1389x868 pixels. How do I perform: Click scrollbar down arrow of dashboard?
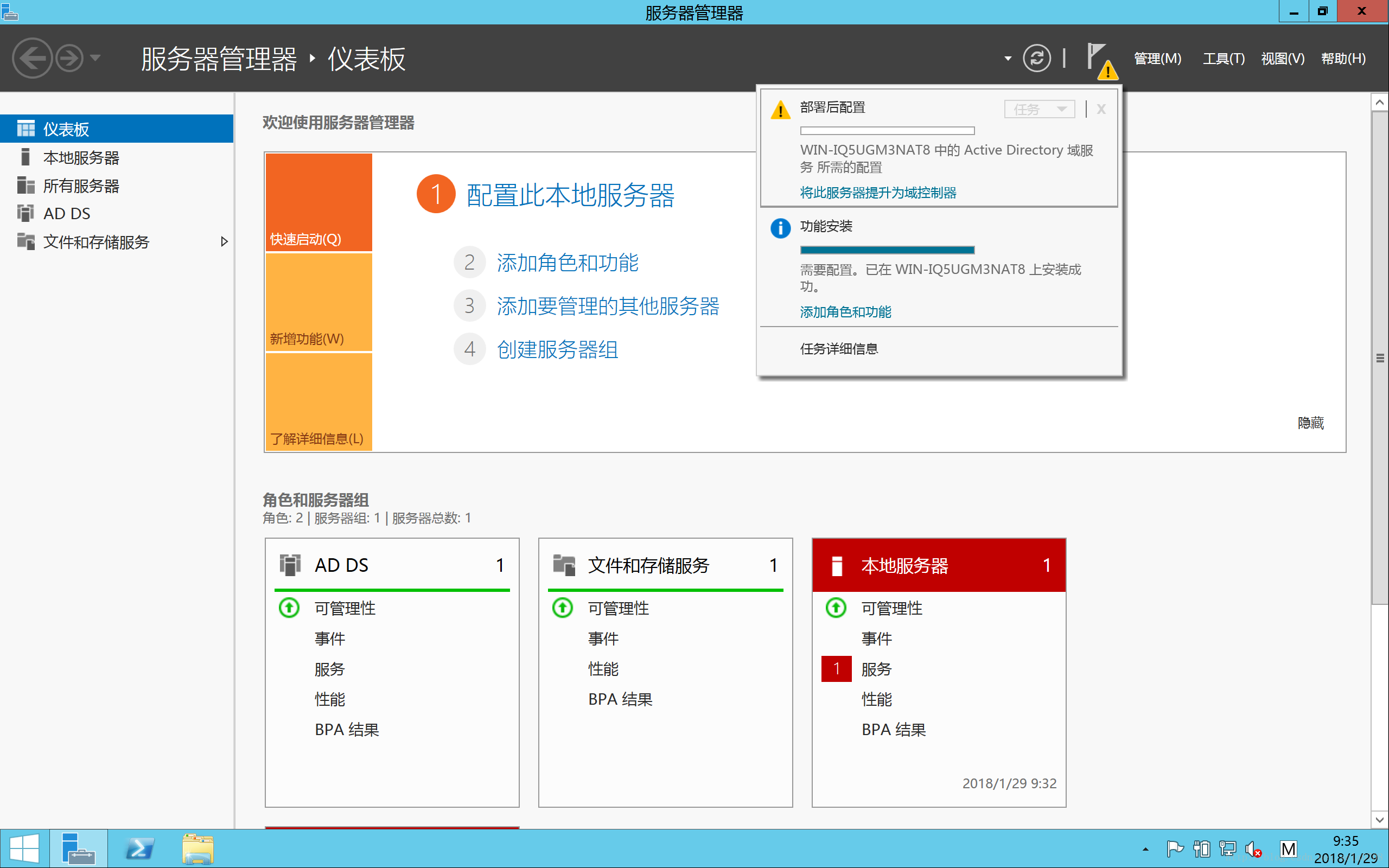click(x=1380, y=820)
